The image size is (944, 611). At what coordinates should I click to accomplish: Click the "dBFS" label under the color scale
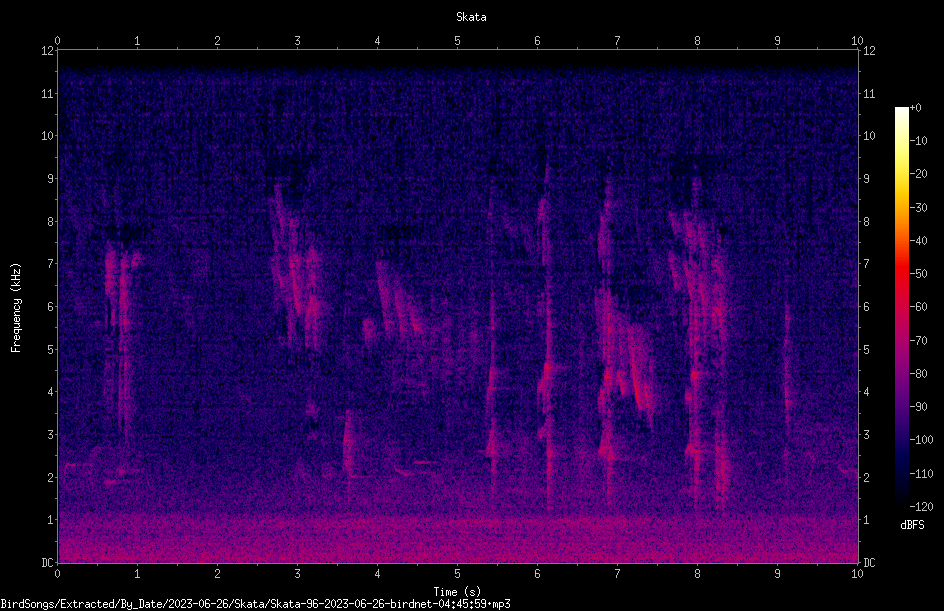(912, 525)
